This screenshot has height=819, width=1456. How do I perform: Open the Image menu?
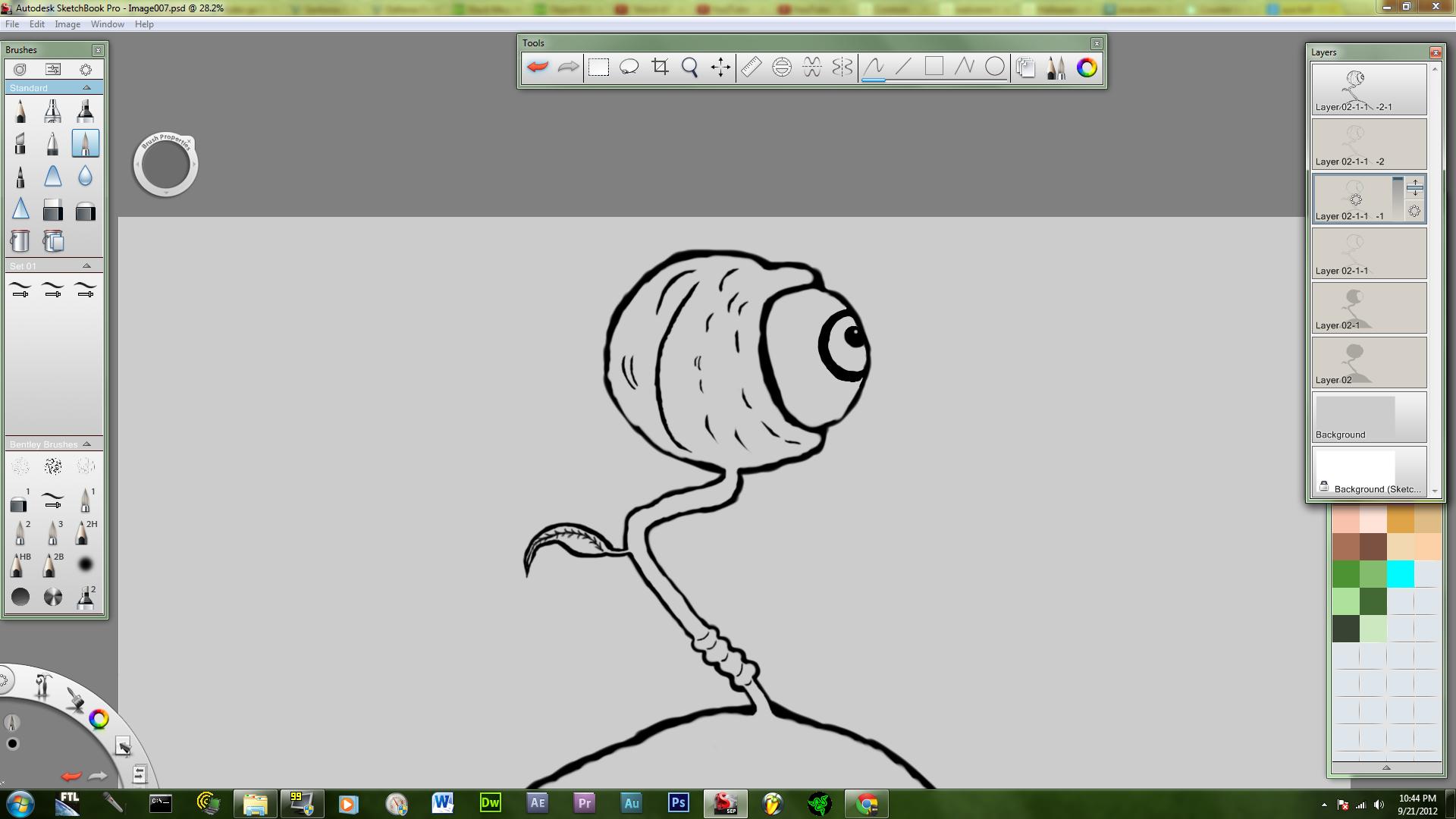pyautogui.click(x=67, y=24)
